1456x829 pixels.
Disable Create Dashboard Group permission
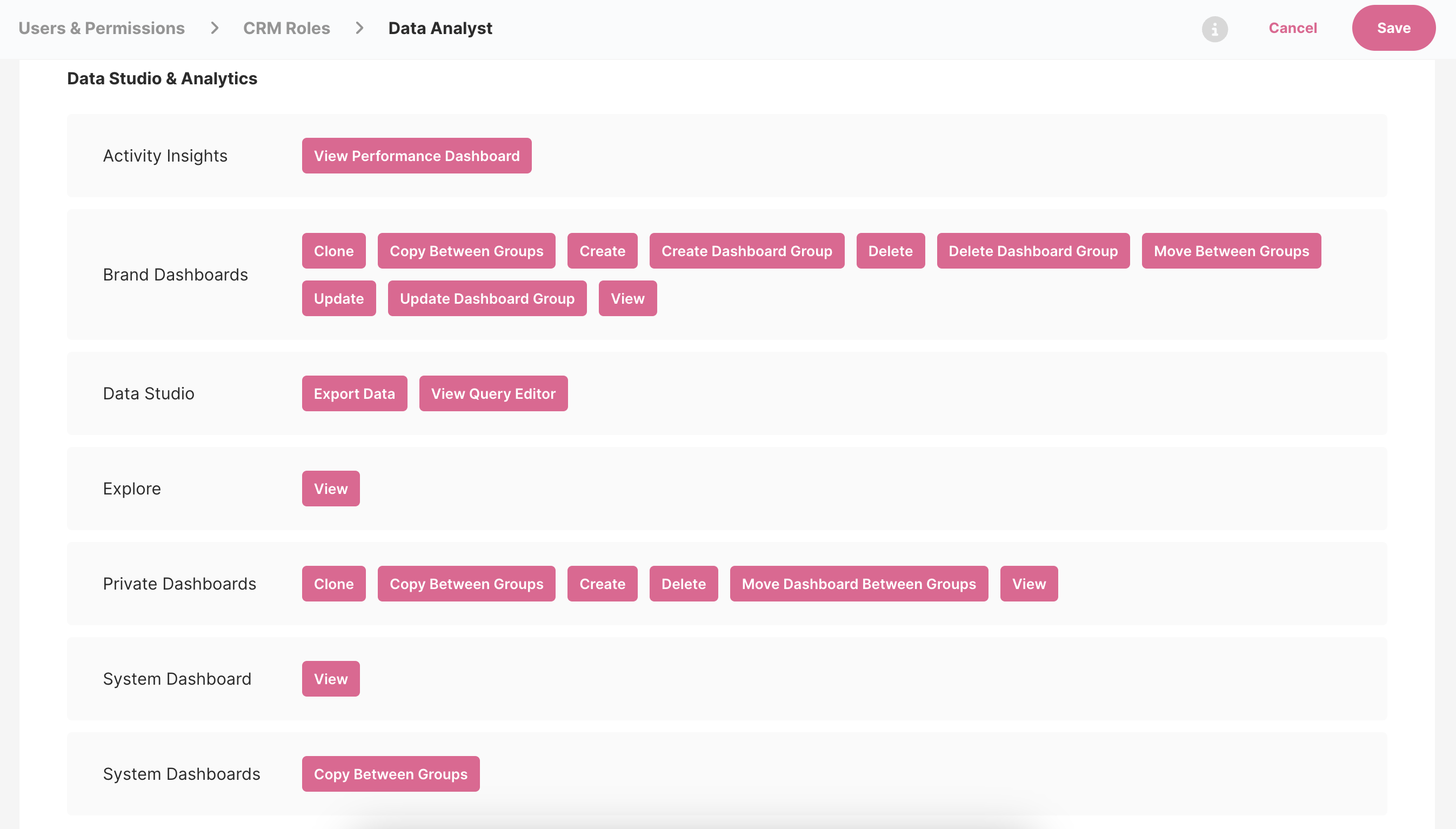pyautogui.click(x=746, y=251)
